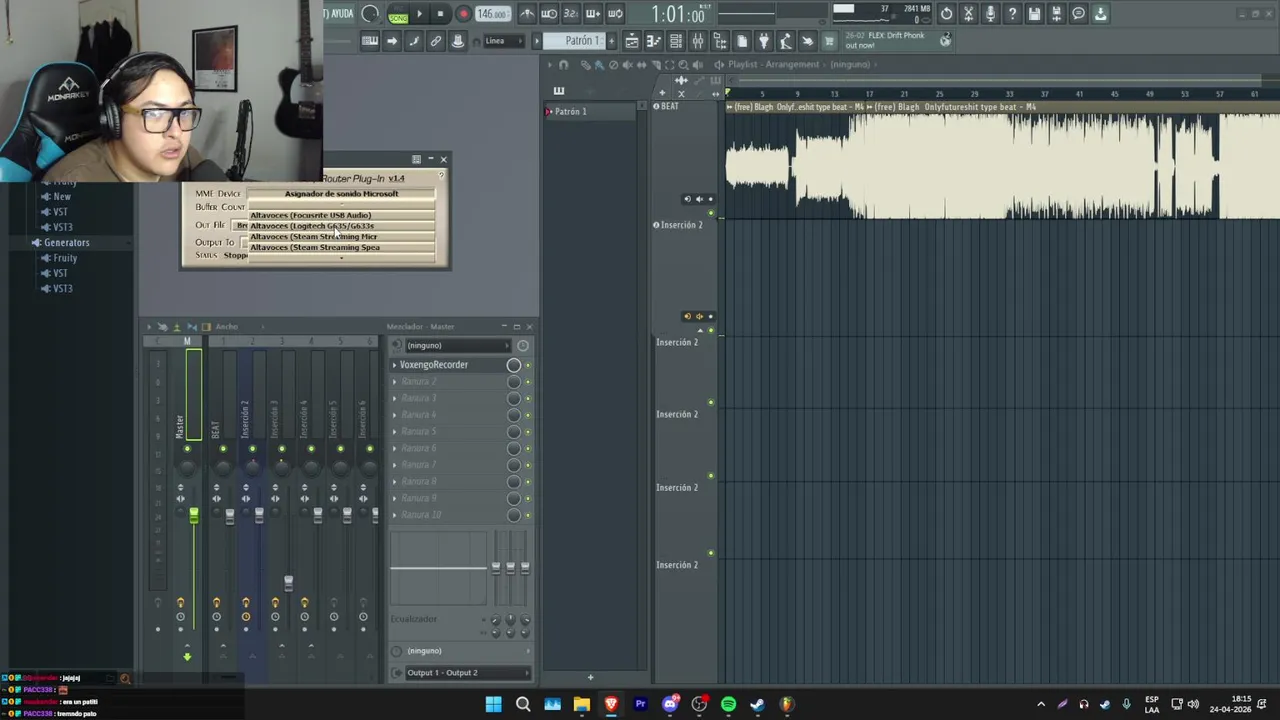Screen dimensions: 1280x720
Task: Adjust the Master track volume fader
Action: 193,515
